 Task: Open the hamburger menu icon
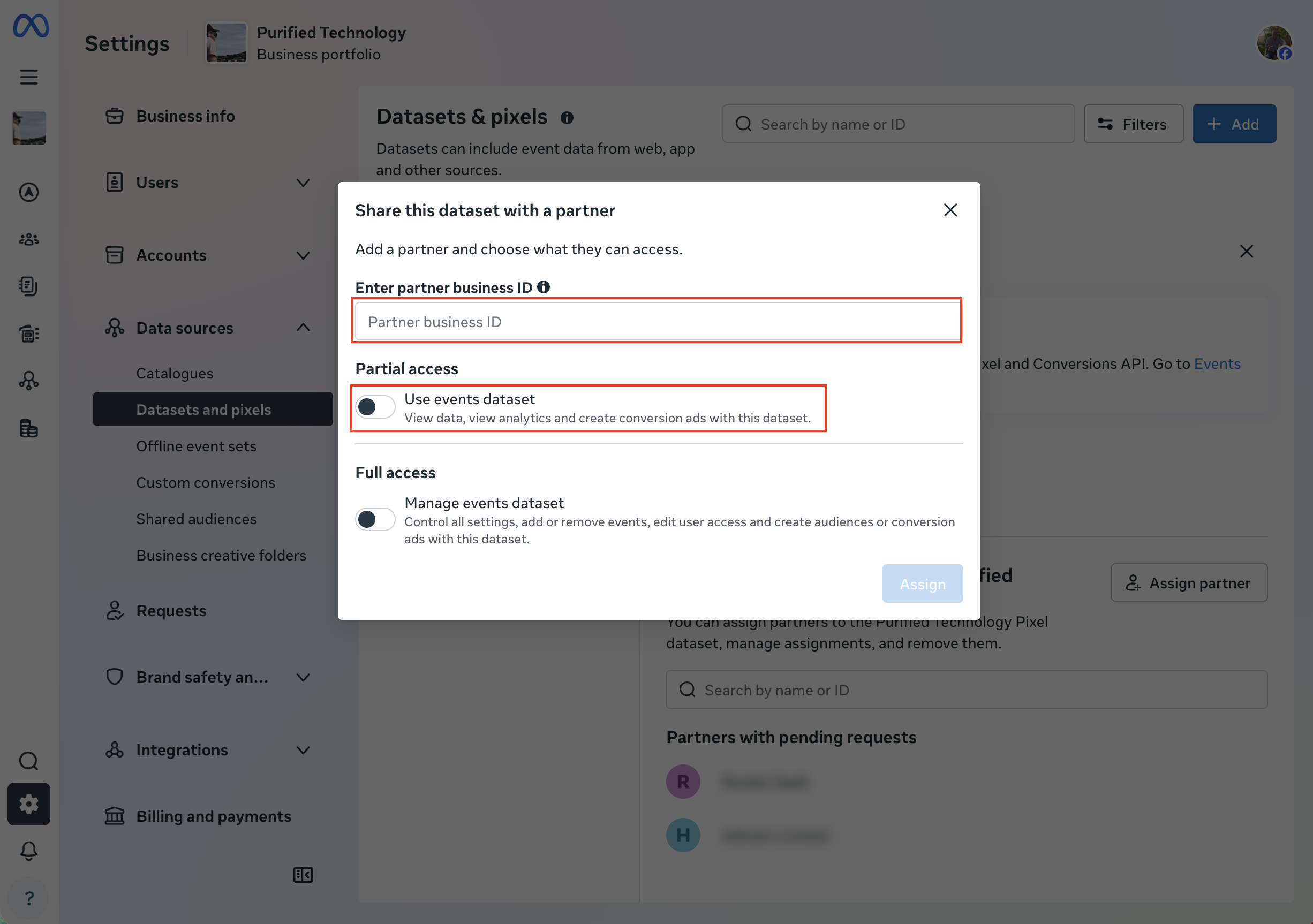[28, 77]
